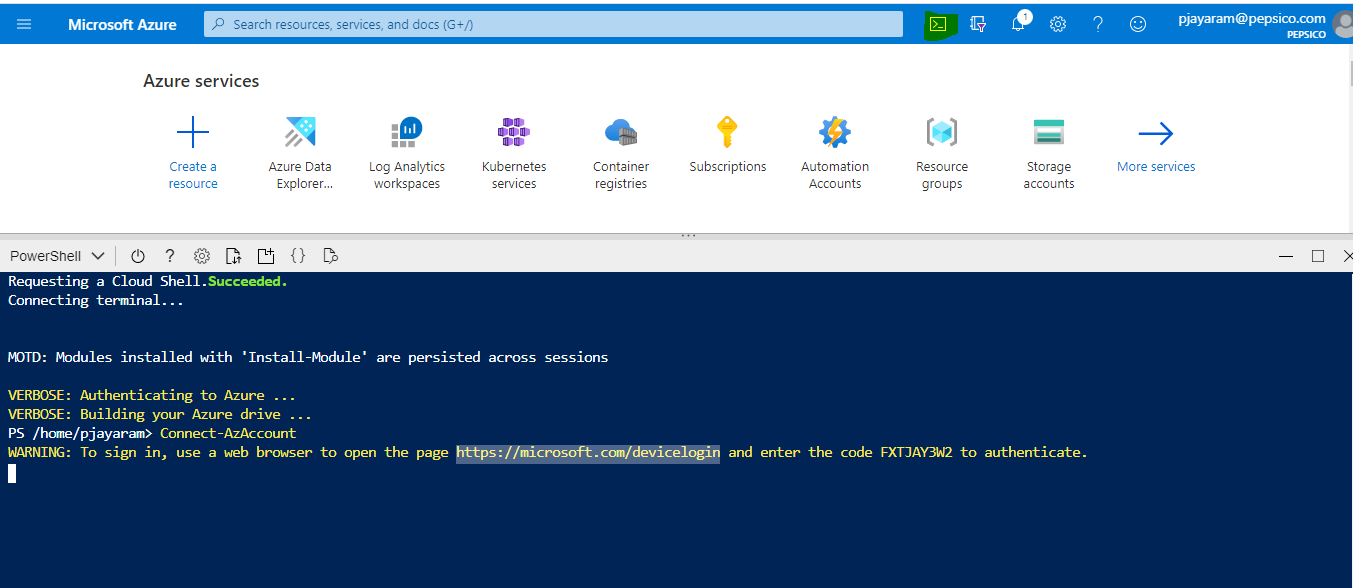Image resolution: width=1353 pixels, height=588 pixels.
Task: Open the Create a resource link
Action: click(193, 175)
